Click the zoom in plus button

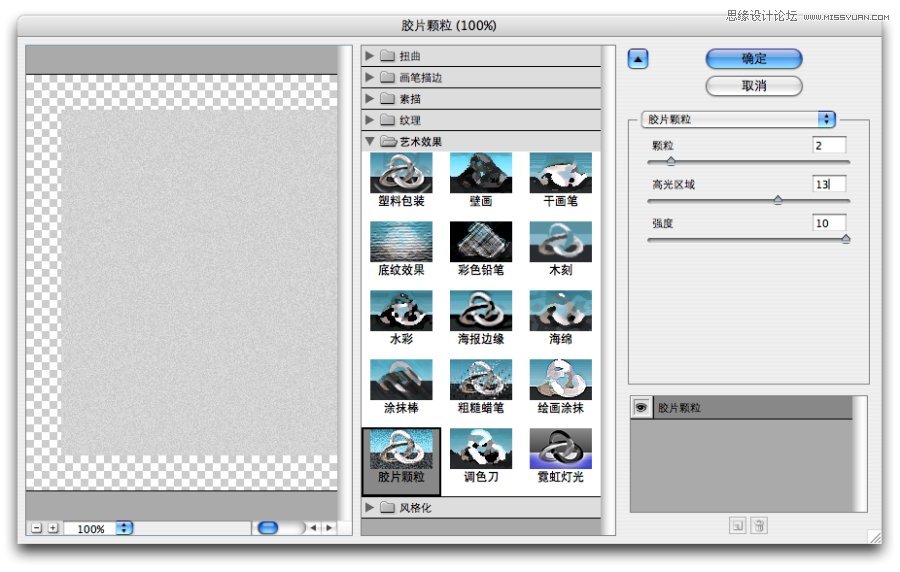[x=53, y=528]
